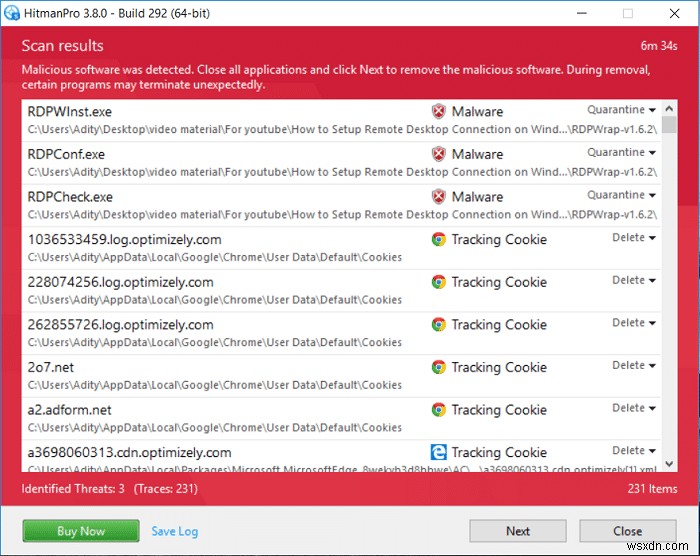
Task: Open the Delete dropdown for 262855726.log.optimizely.com
Action: pos(633,322)
